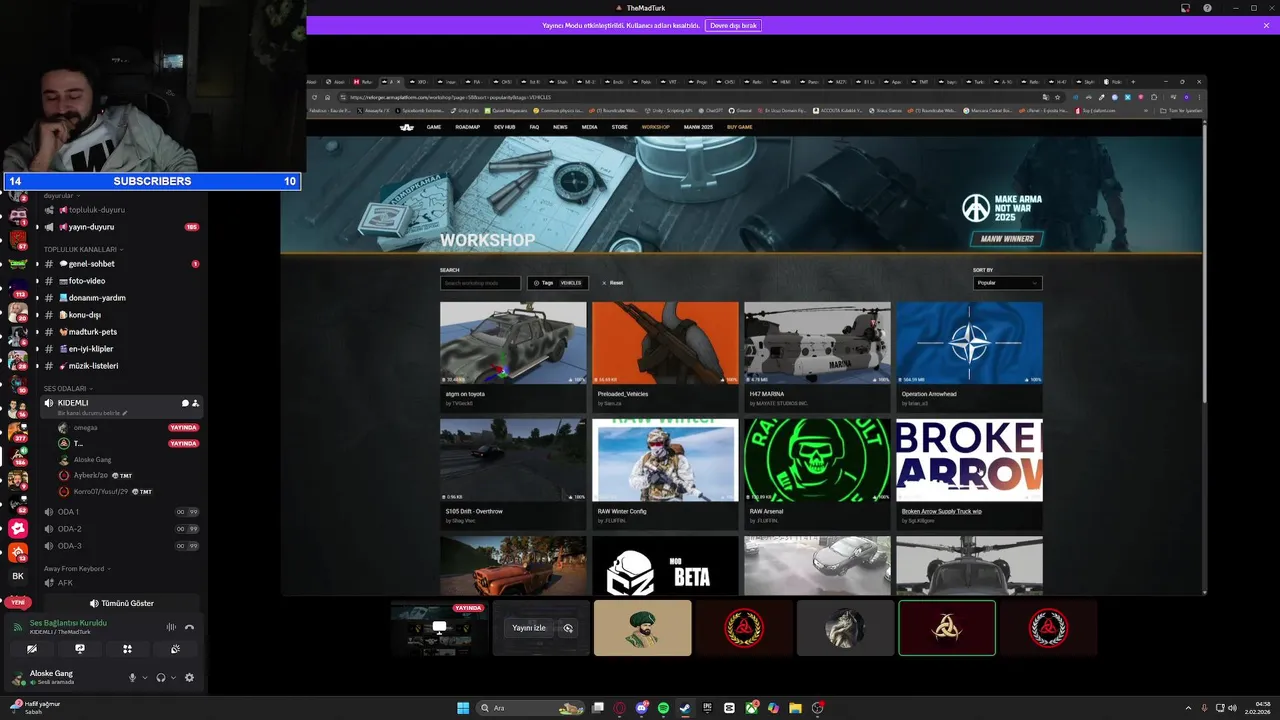Open the müzik-listeleri channel
This screenshot has height=720, width=1280.
(120, 366)
